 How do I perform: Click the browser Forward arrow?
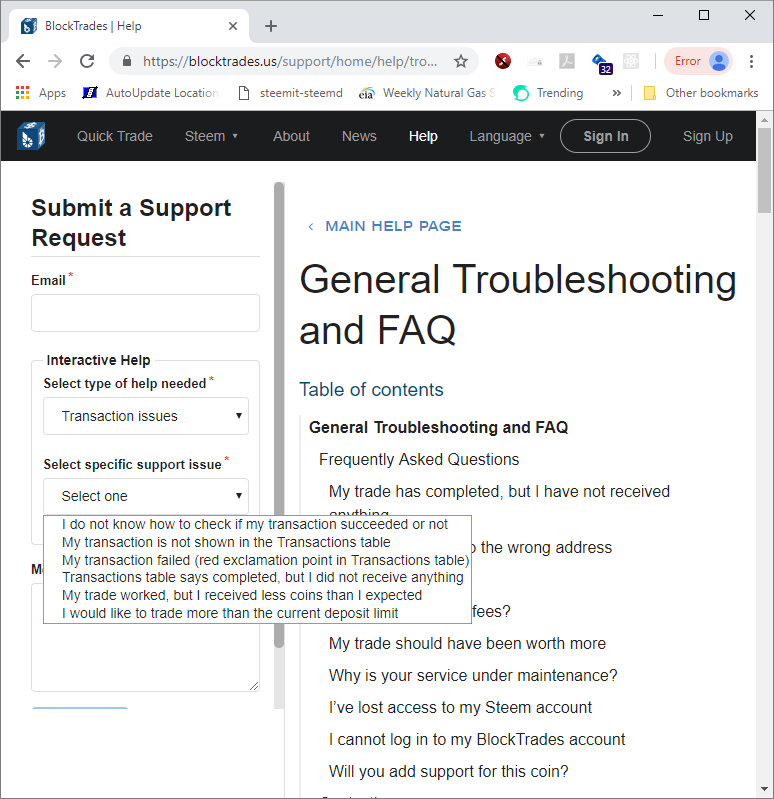point(55,61)
